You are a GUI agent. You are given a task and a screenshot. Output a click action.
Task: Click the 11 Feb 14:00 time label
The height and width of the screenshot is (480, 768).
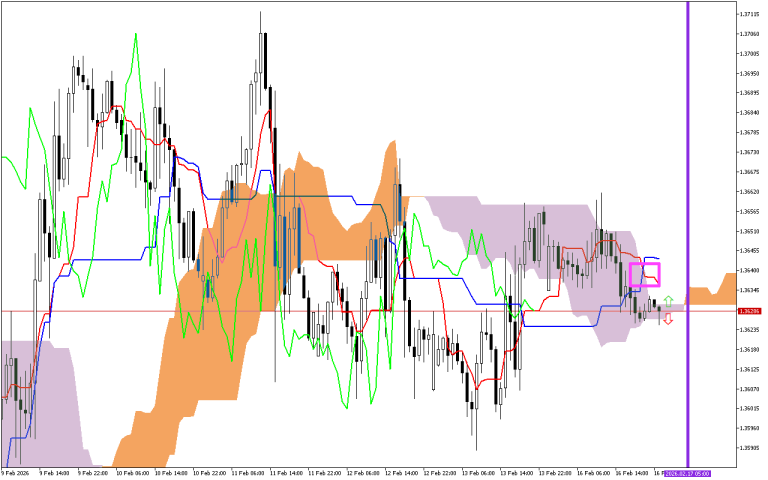click(x=287, y=474)
